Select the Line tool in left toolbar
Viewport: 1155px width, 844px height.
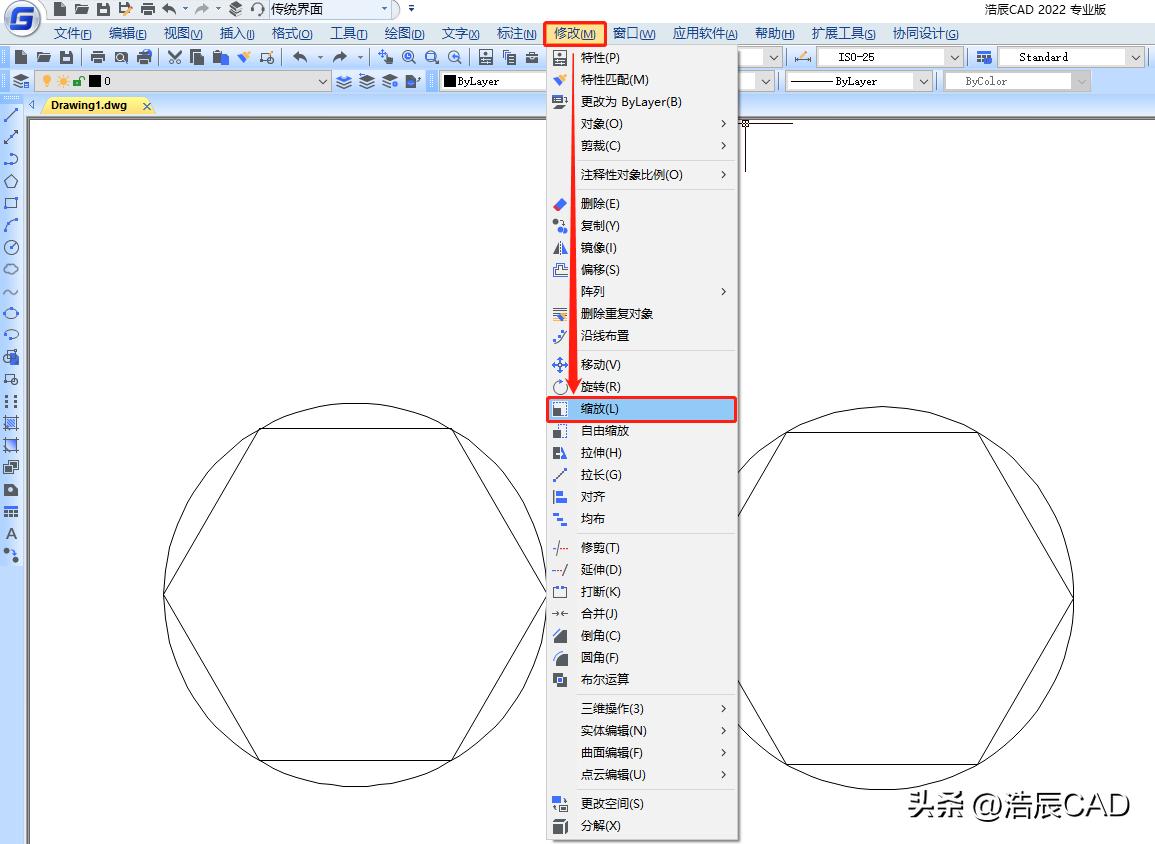point(11,115)
